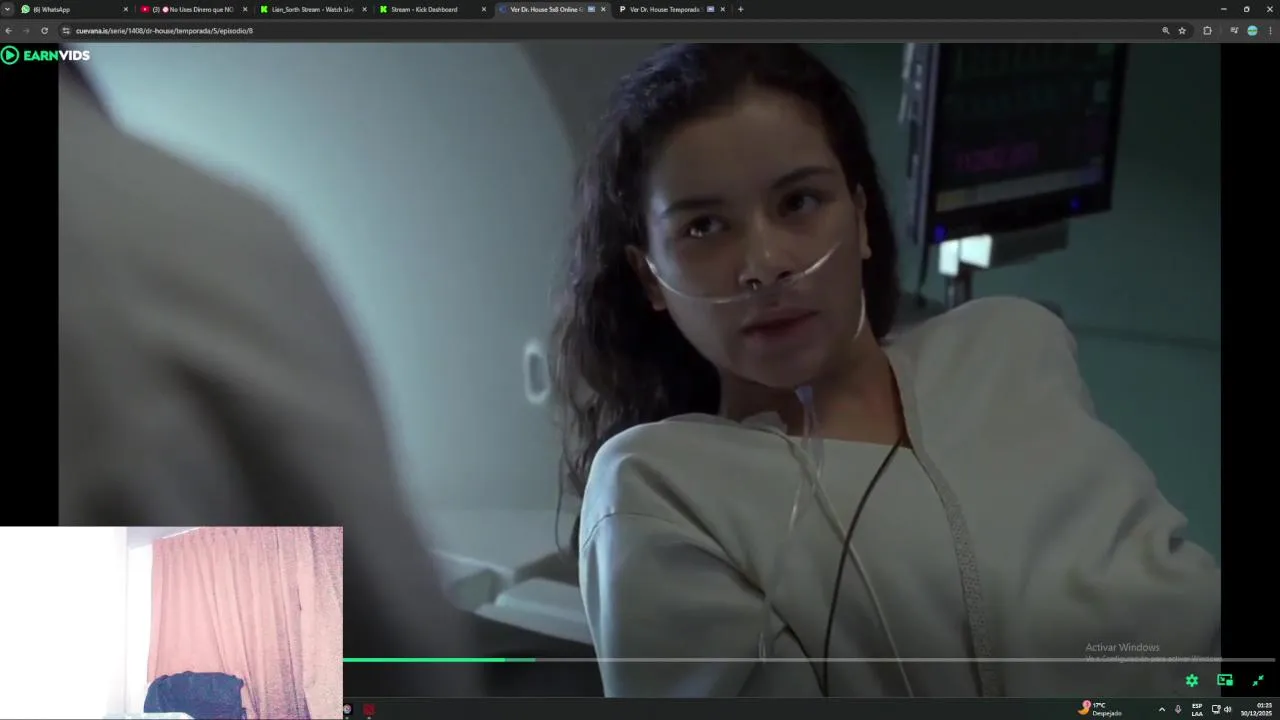Screen dimensions: 1280x720
Task: Show hidden system tray icons
Action: (x=1161, y=709)
